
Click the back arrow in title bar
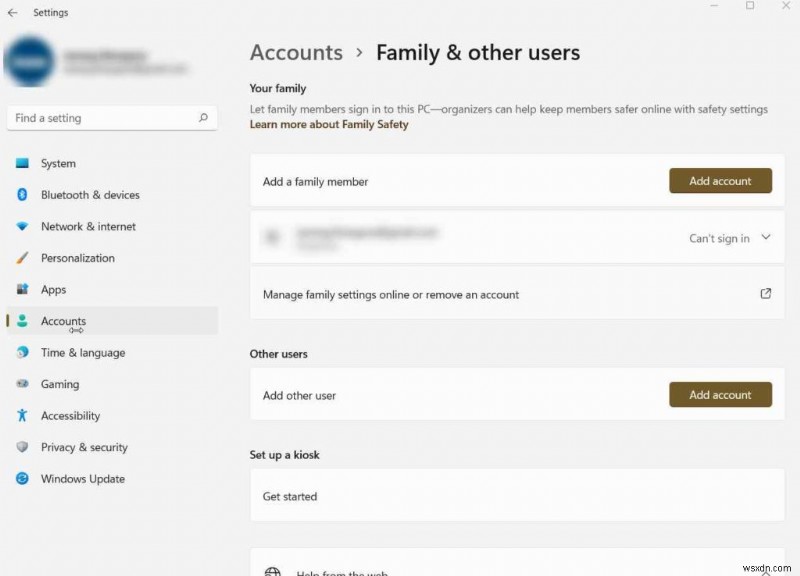12,13
